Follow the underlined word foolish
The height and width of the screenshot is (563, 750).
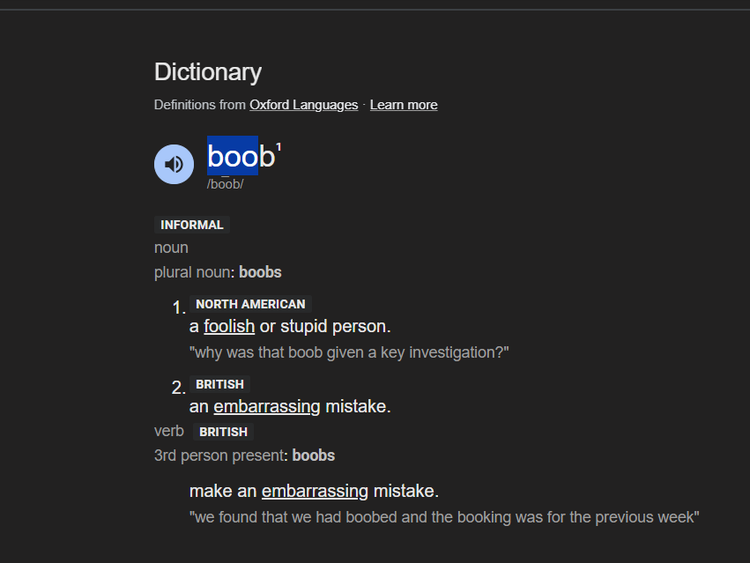[x=229, y=326]
